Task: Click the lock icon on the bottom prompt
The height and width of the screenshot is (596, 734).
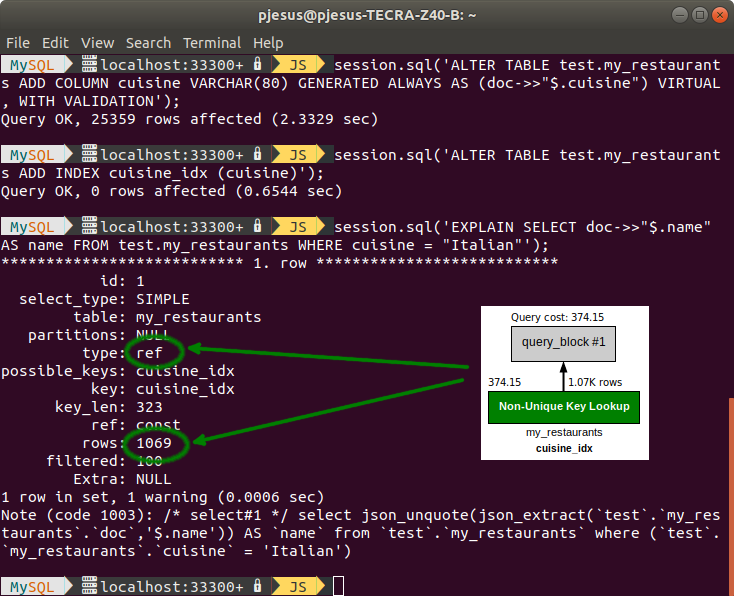Action: pos(257,586)
